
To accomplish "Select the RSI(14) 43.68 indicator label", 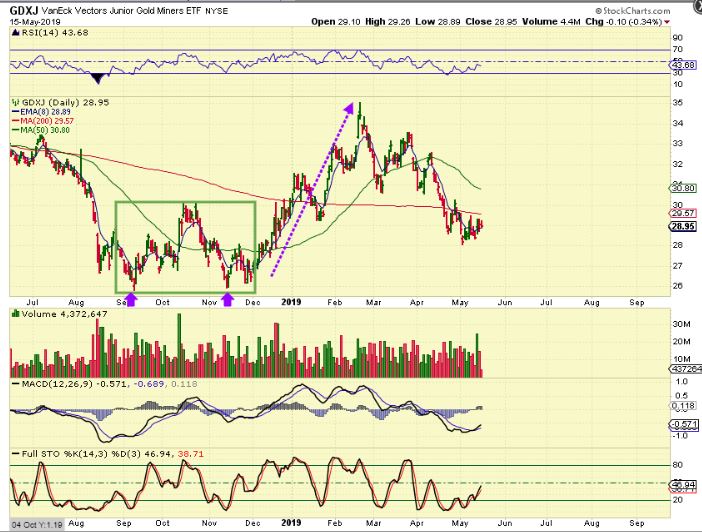I will pyautogui.click(x=54, y=32).
